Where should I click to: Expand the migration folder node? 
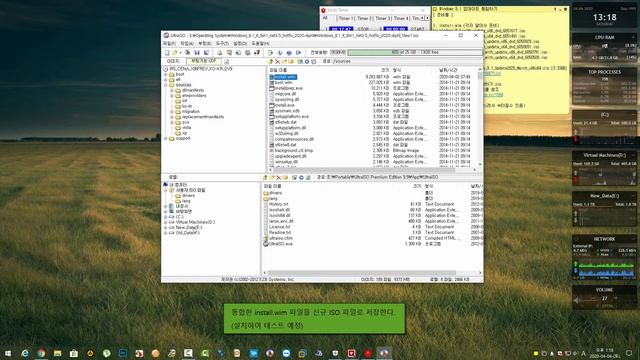172,111
